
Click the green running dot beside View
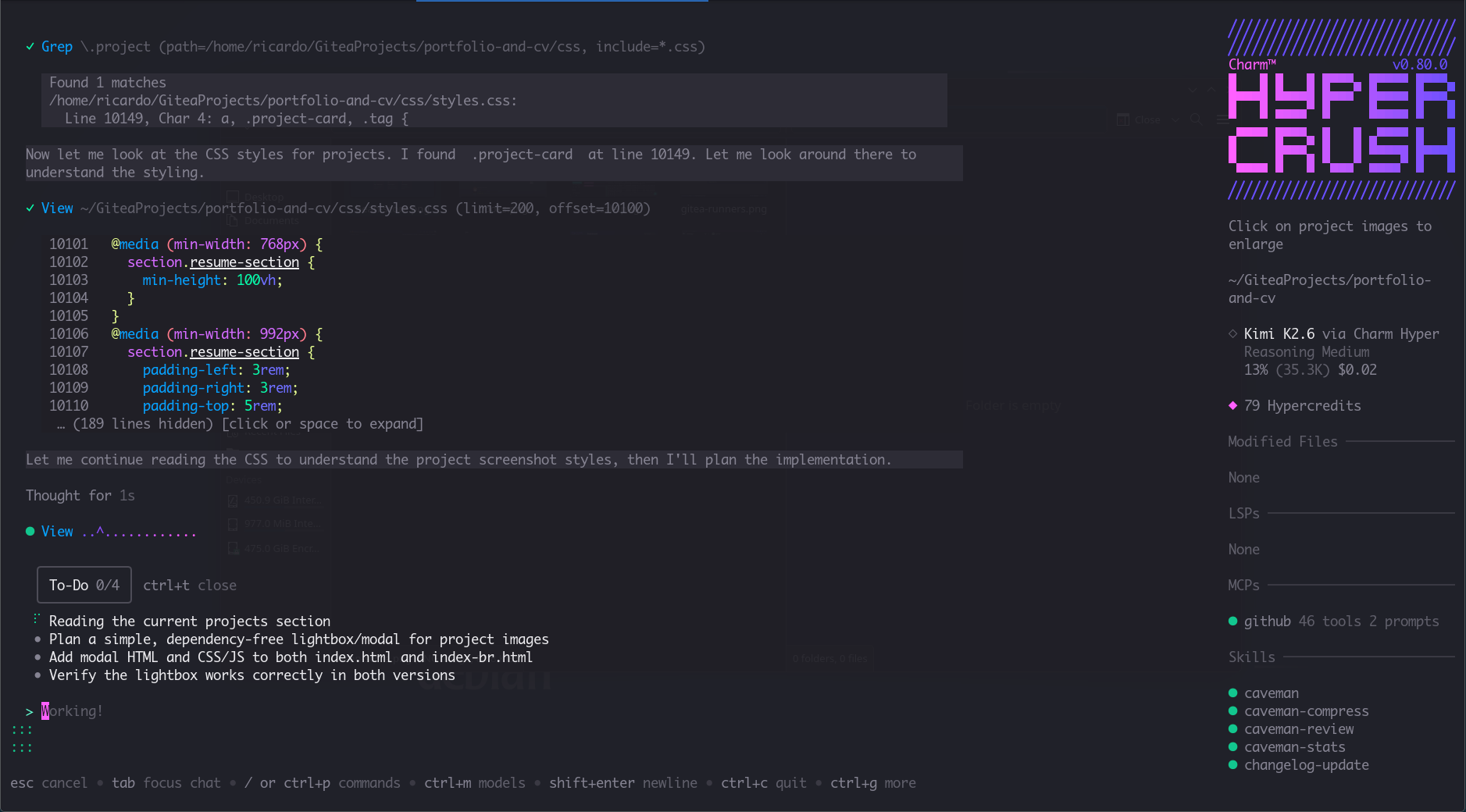[x=30, y=532]
